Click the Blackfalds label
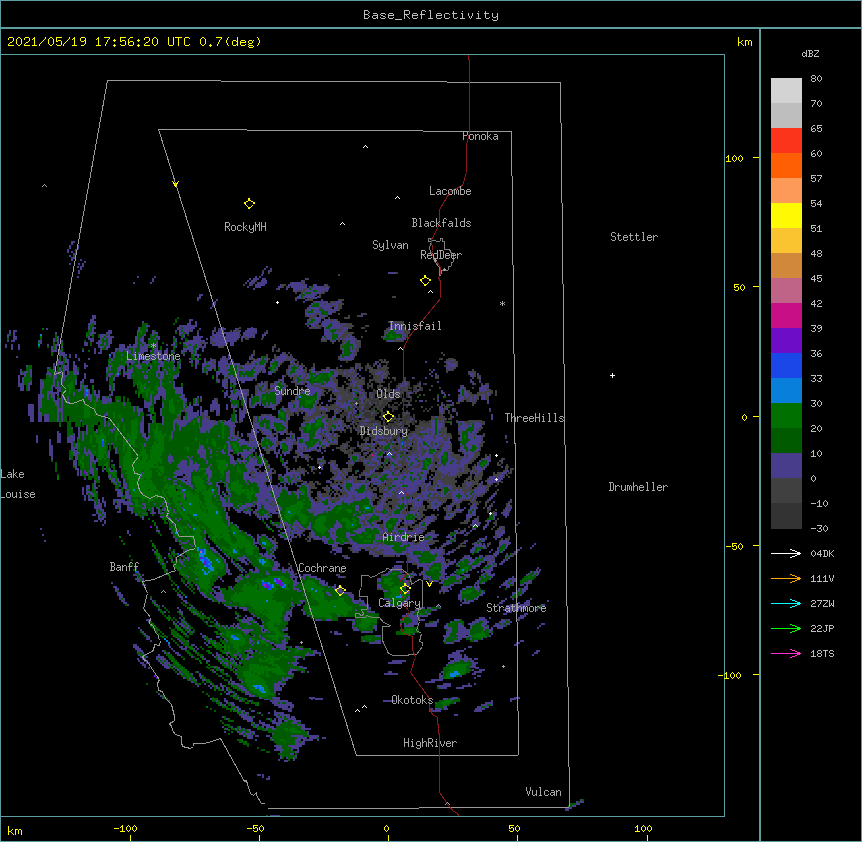Screen dimensions: 862x842 point(441,223)
